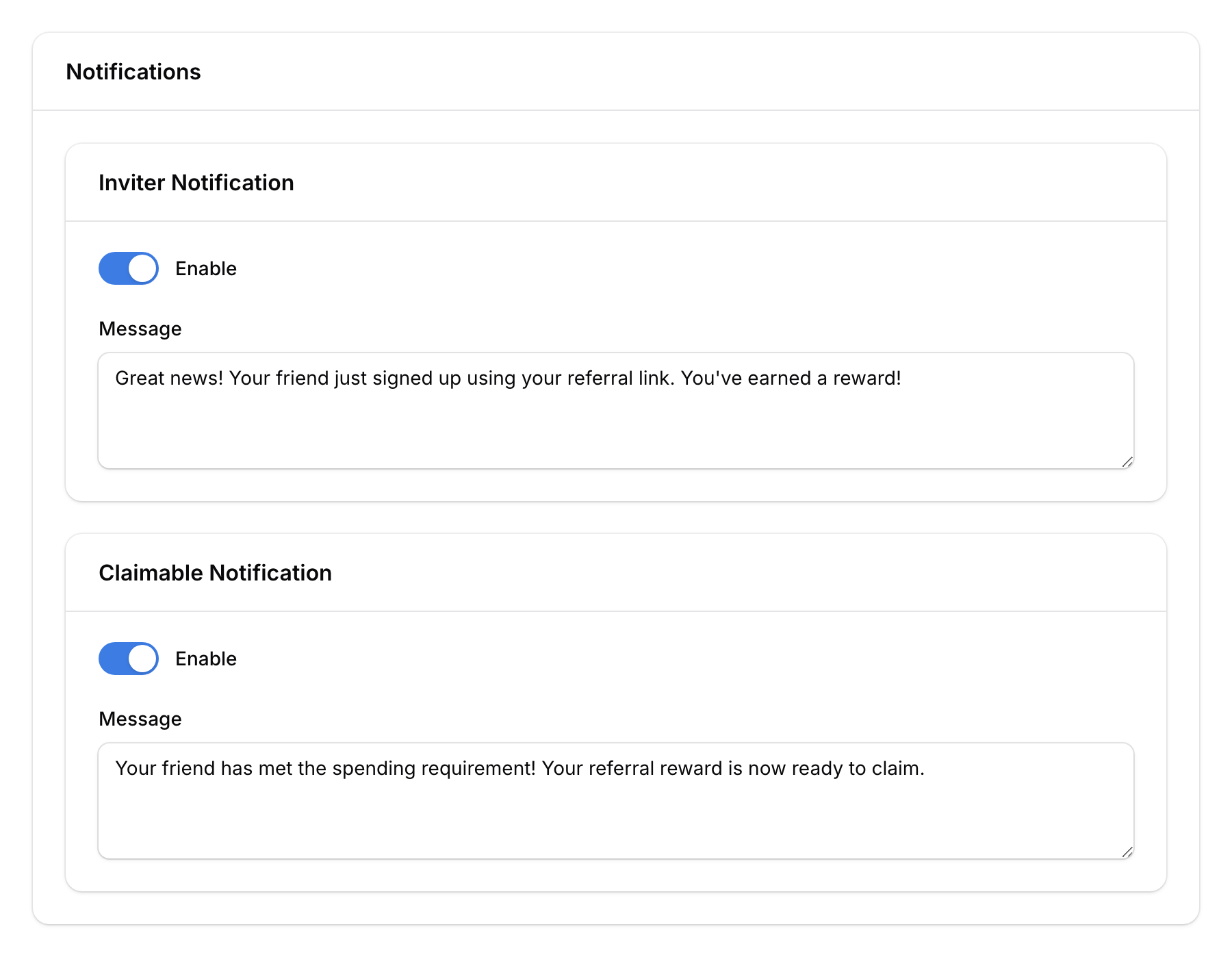Click the Claimable Notification section header

216,572
